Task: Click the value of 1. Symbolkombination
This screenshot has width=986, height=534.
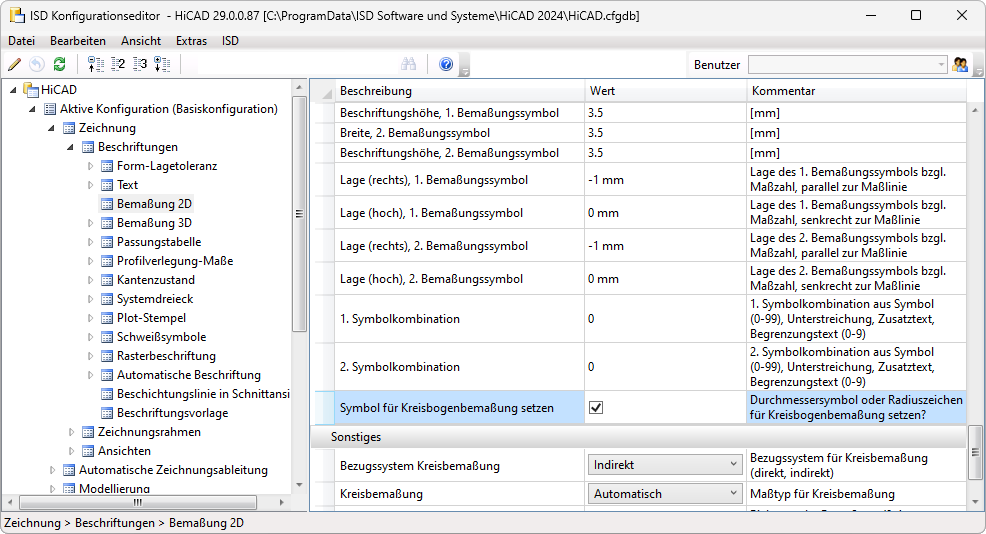Action: tap(665, 319)
